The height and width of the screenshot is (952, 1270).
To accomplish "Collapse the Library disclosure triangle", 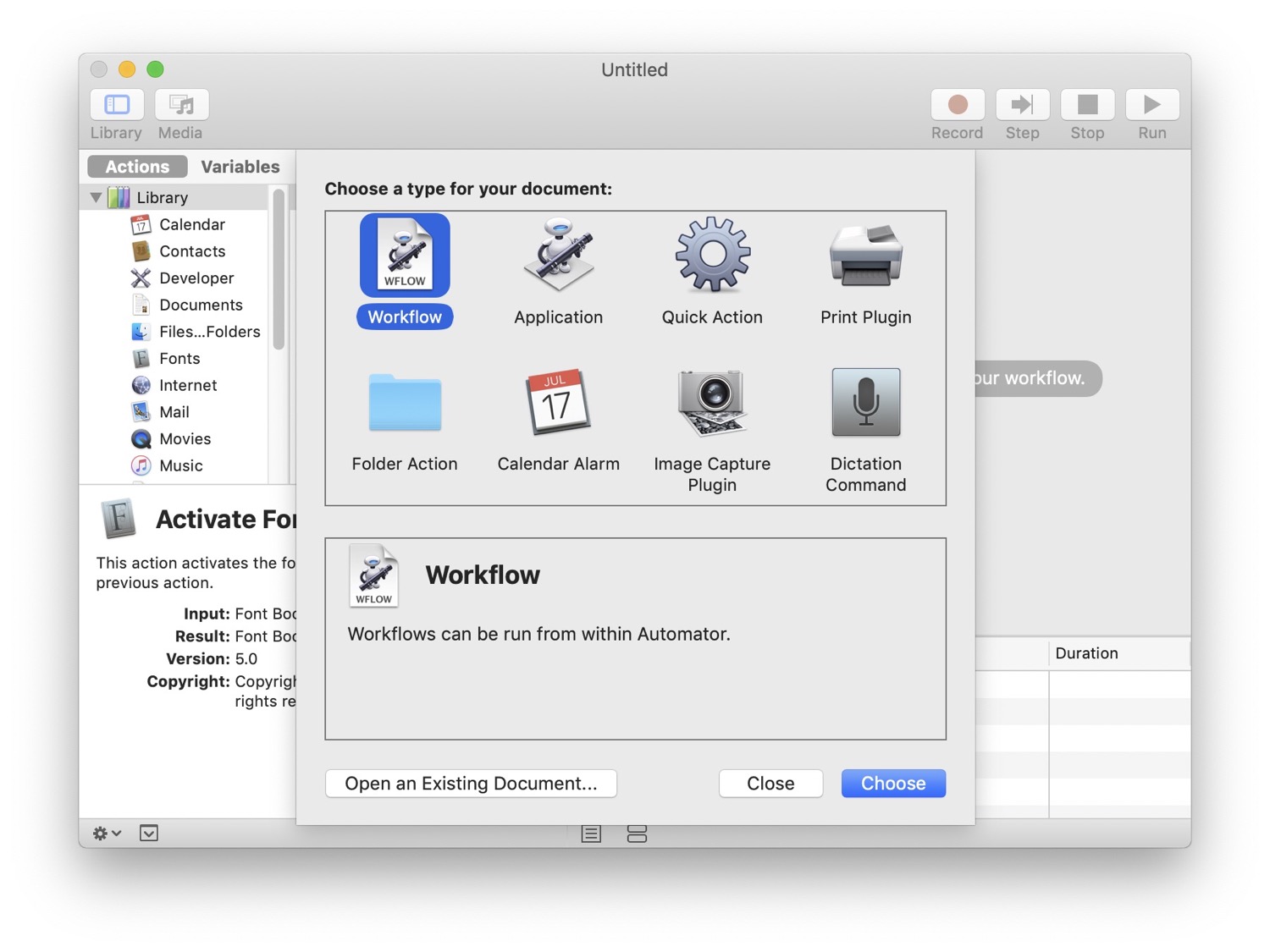I will point(96,198).
